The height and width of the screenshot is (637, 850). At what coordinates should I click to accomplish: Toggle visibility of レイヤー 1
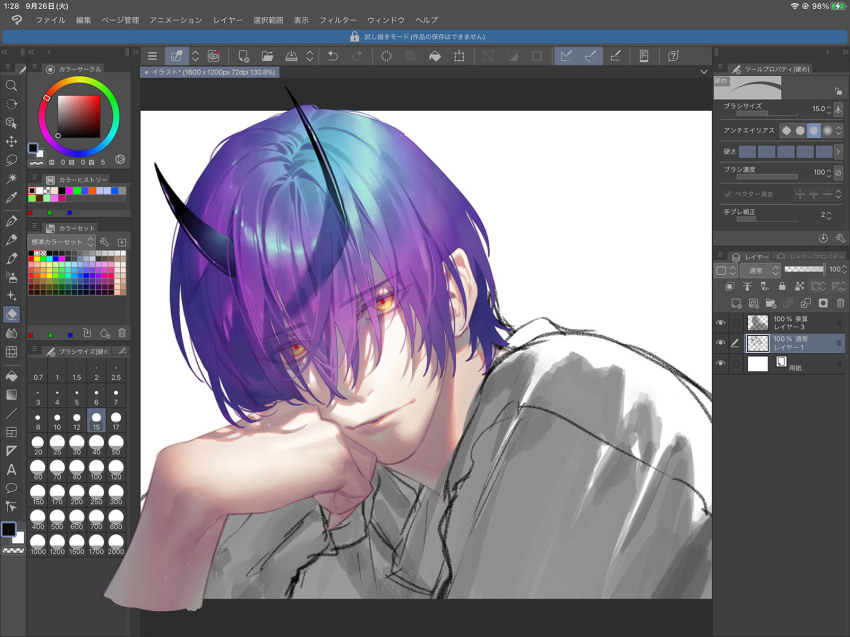coord(720,343)
